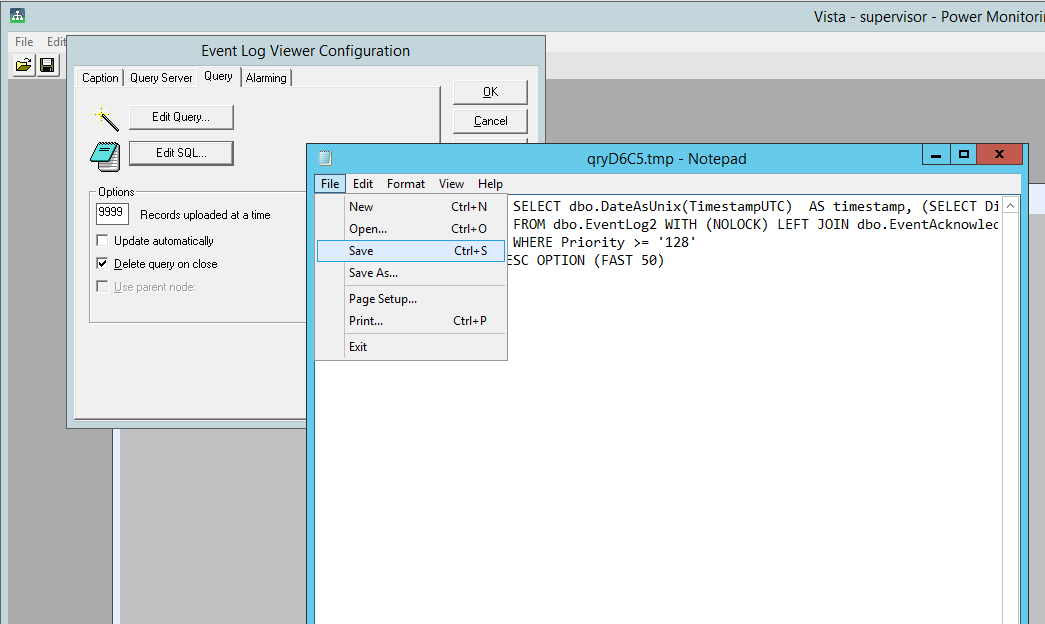Viewport: 1045px width, 624px height.
Task: Choose Print... from the File menu
Action: (x=411, y=321)
